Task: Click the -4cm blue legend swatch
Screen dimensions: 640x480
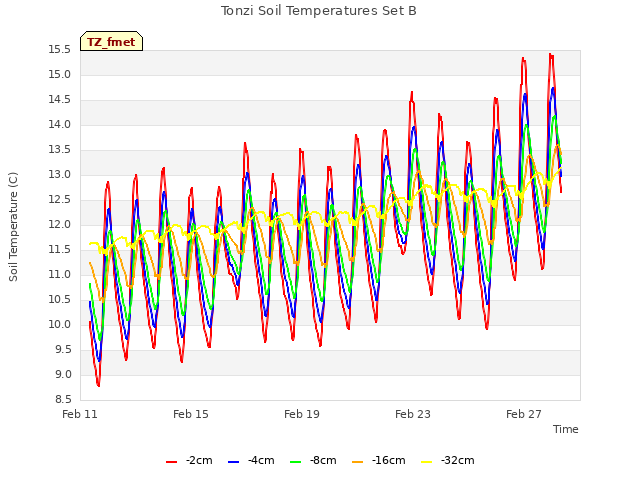Action: point(233,462)
